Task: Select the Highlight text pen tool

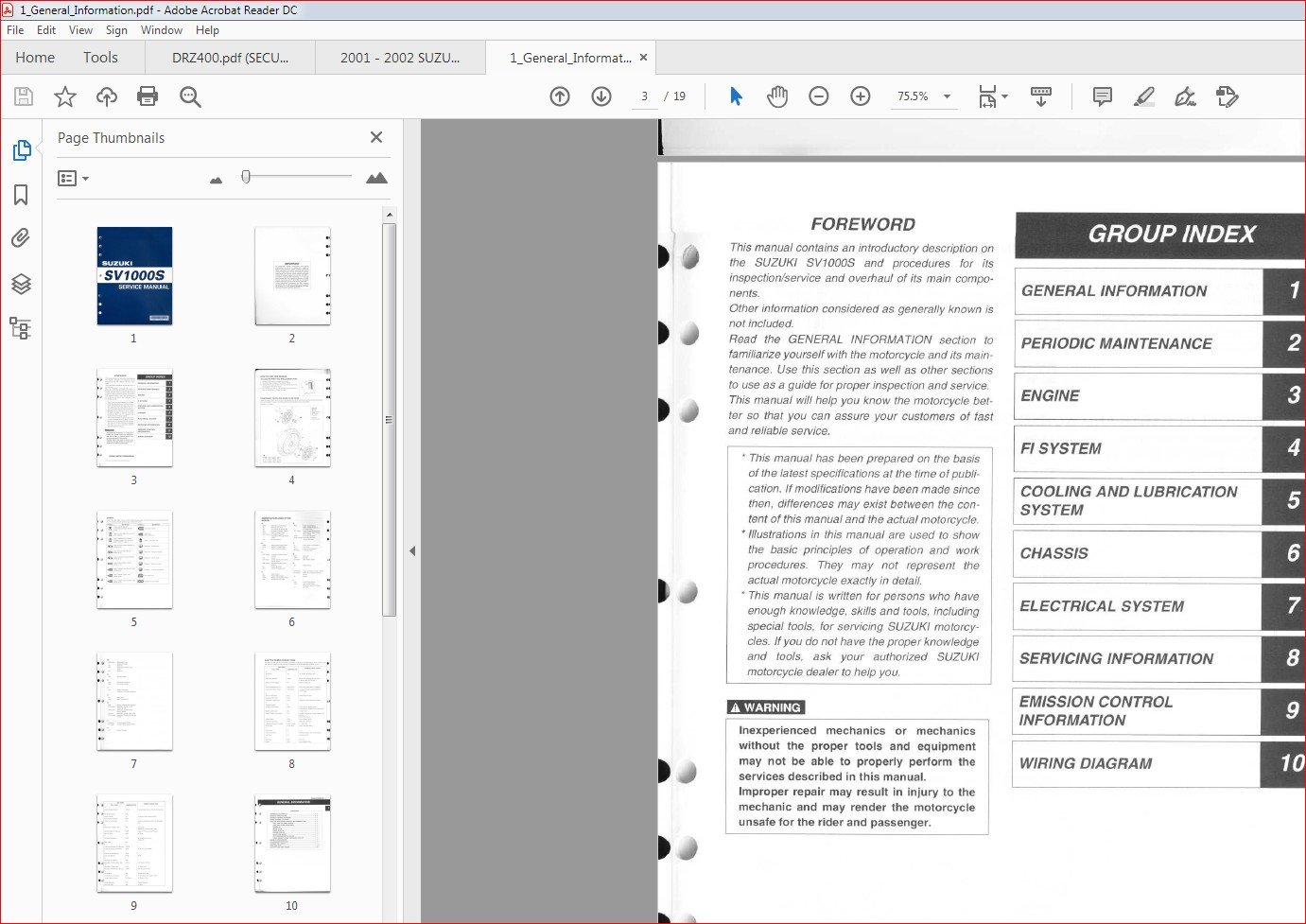Action: [1144, 96]
